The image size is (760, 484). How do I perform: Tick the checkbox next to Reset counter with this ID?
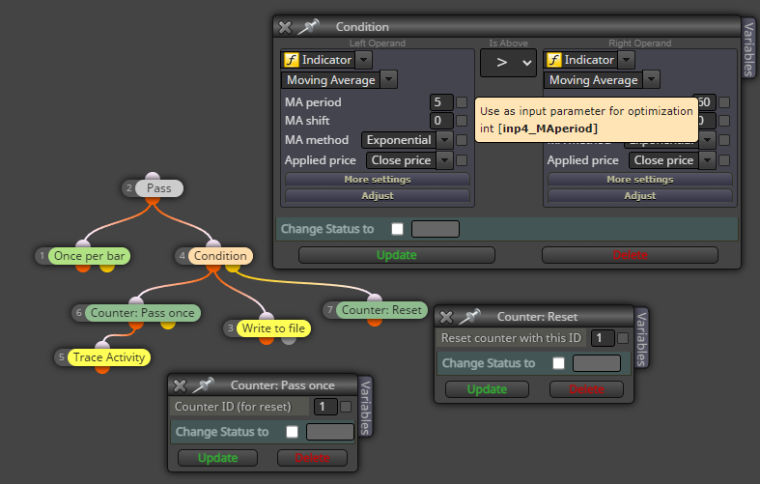pos(623,338)
